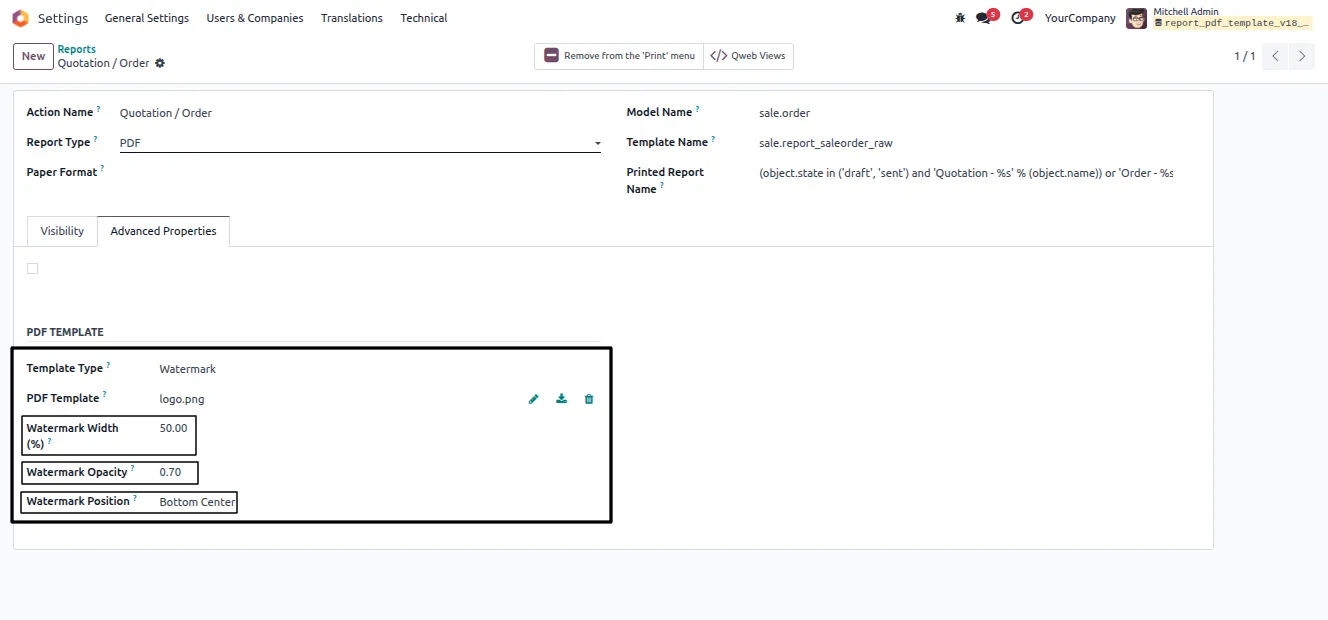The width and height of the screenshot is (1328, 620).
Task: Click the 1 / 1 pager counter
Action: pyautogui.click(x=1244, y=56)
